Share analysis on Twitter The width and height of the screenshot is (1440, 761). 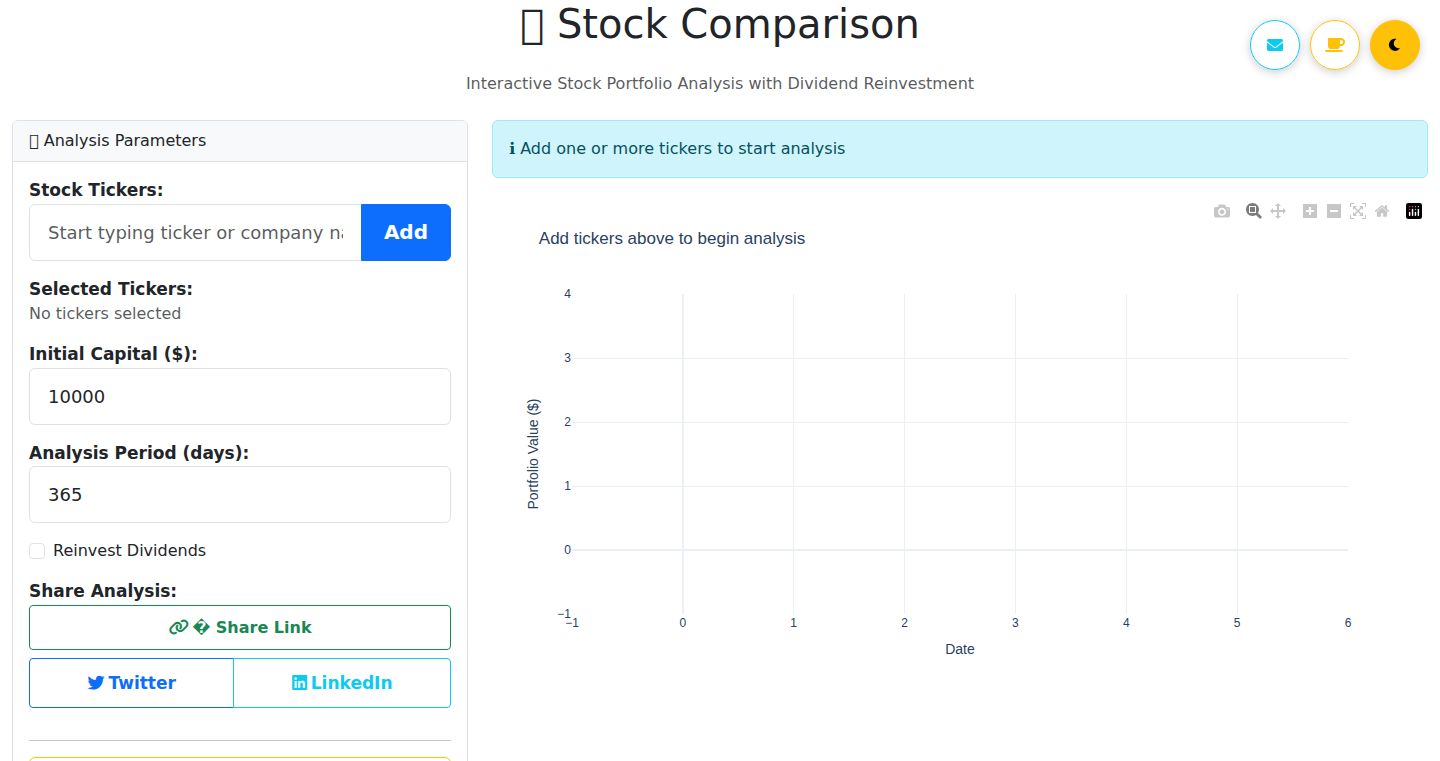click(132, 683)
